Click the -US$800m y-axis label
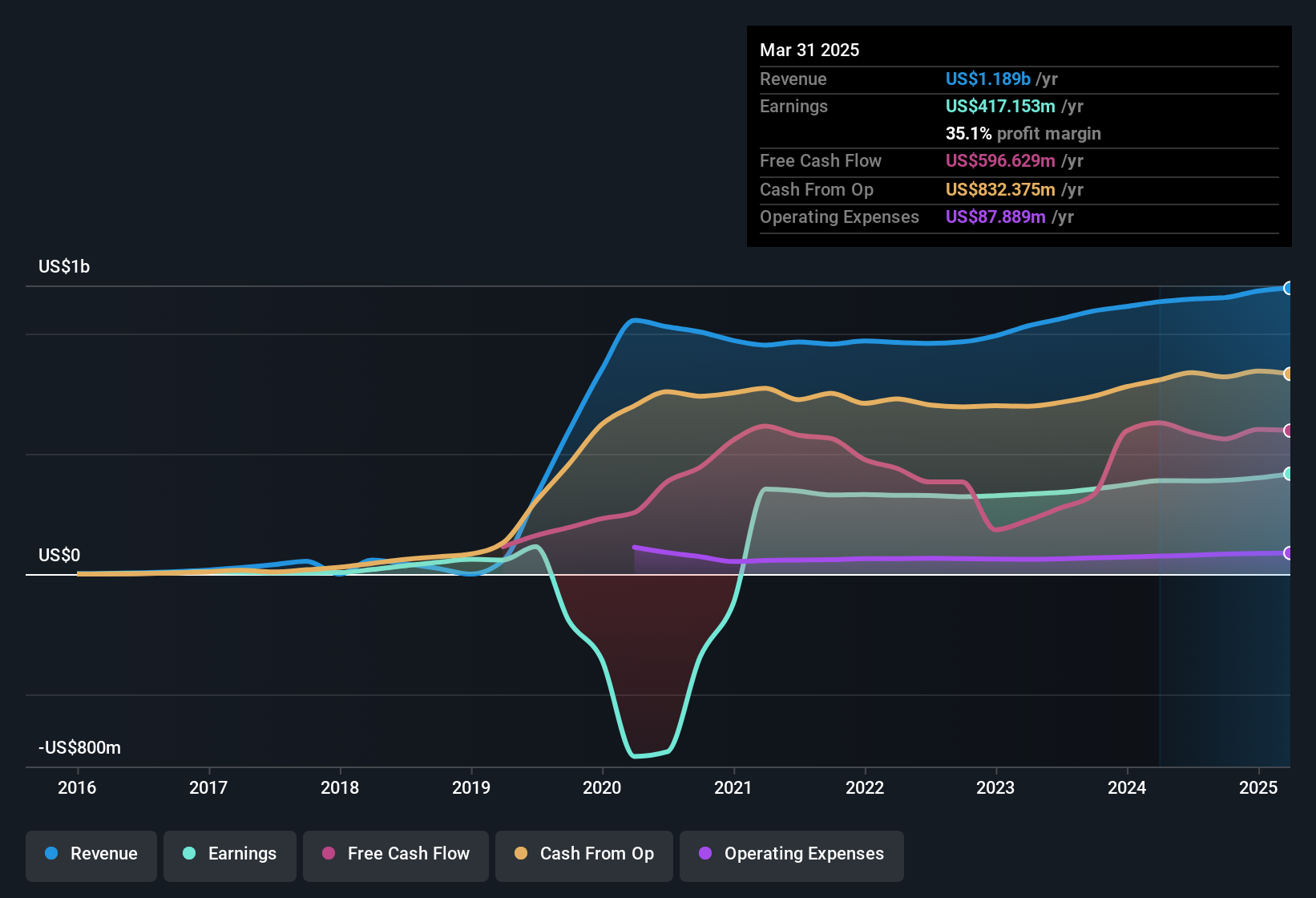The width and height of the screenshot is (1316, 898). point(79,748)
